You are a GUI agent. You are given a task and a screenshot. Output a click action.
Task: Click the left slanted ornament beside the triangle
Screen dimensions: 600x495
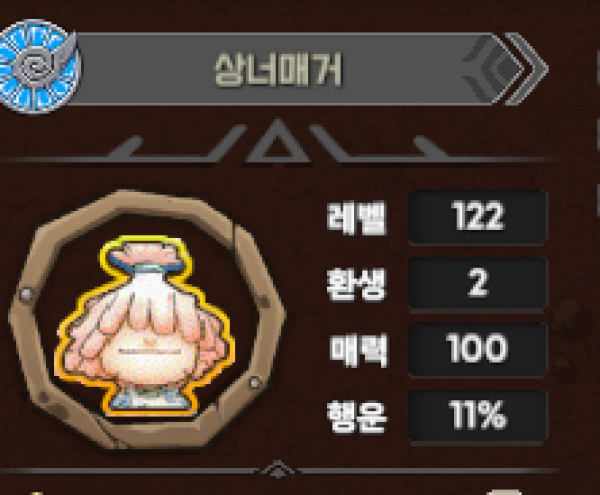pos(176,145)
